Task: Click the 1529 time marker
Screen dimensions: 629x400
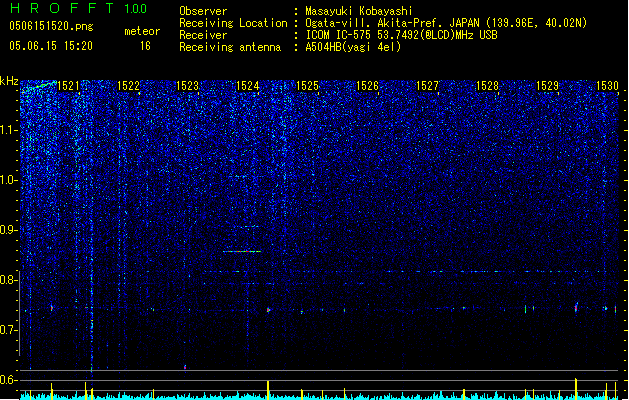Action: coord(547,86)
